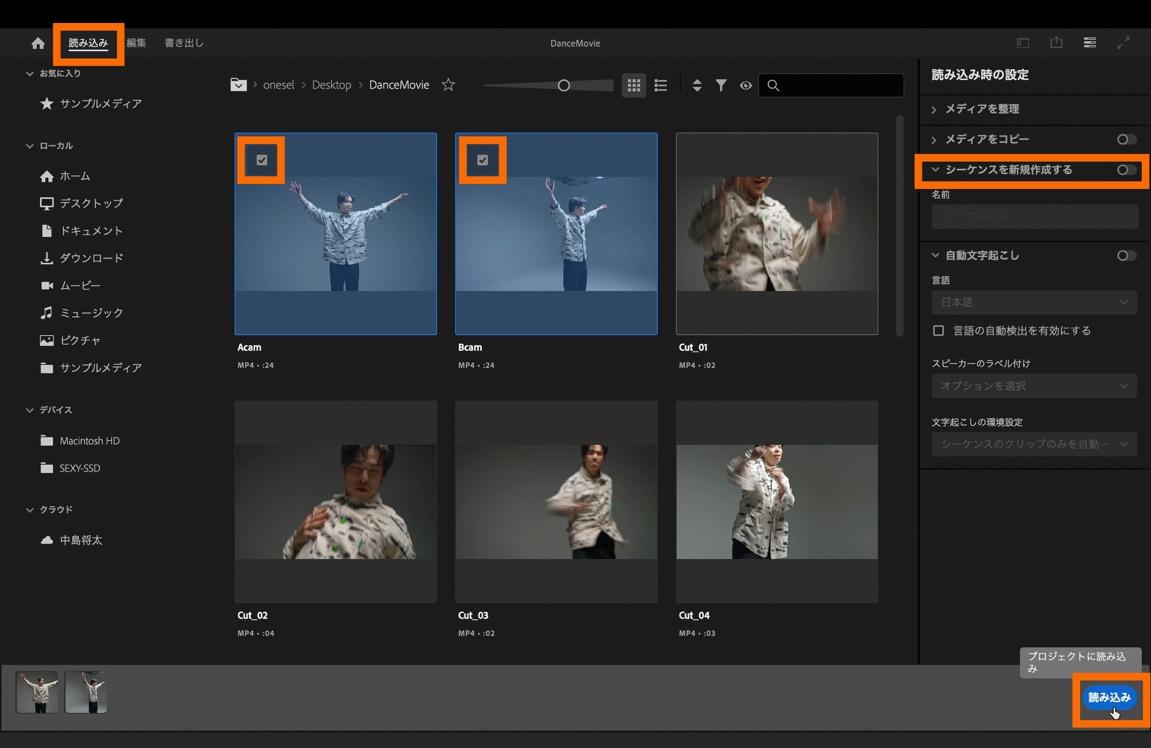1151x748 pixels.
Task: Switch to the 書き出し tab
Action: click(x=184, y=43)
